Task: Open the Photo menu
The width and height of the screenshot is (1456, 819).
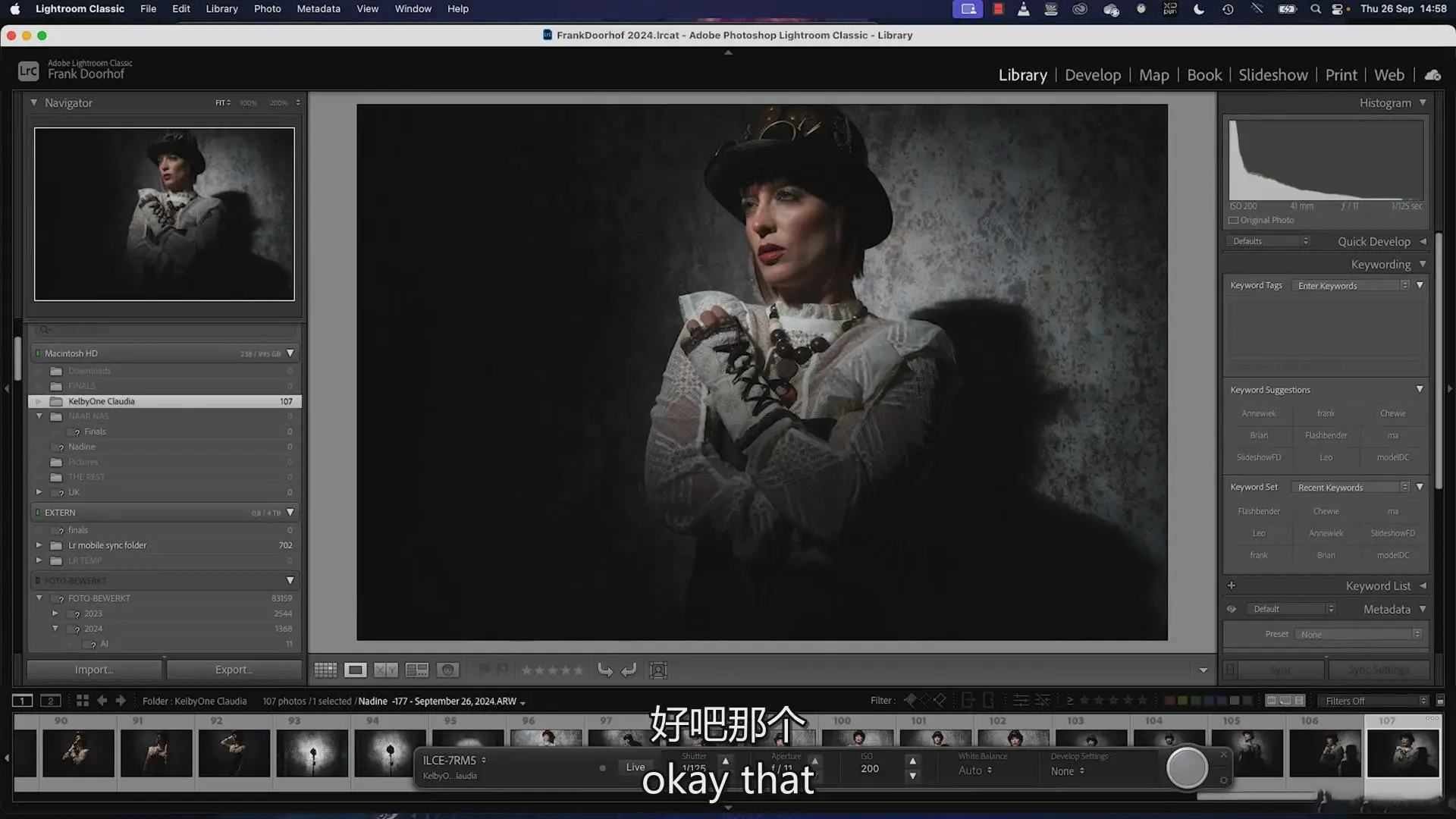Action: click(267, 9)
